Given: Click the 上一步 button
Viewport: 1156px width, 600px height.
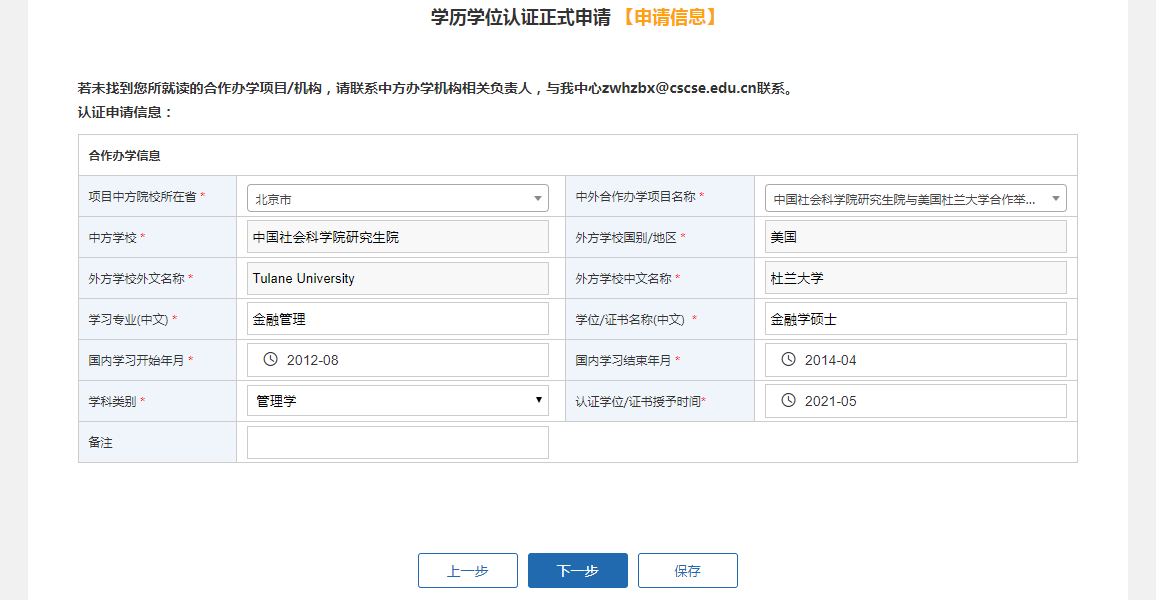Looking at the screenshot, I should tap(467, 571).
